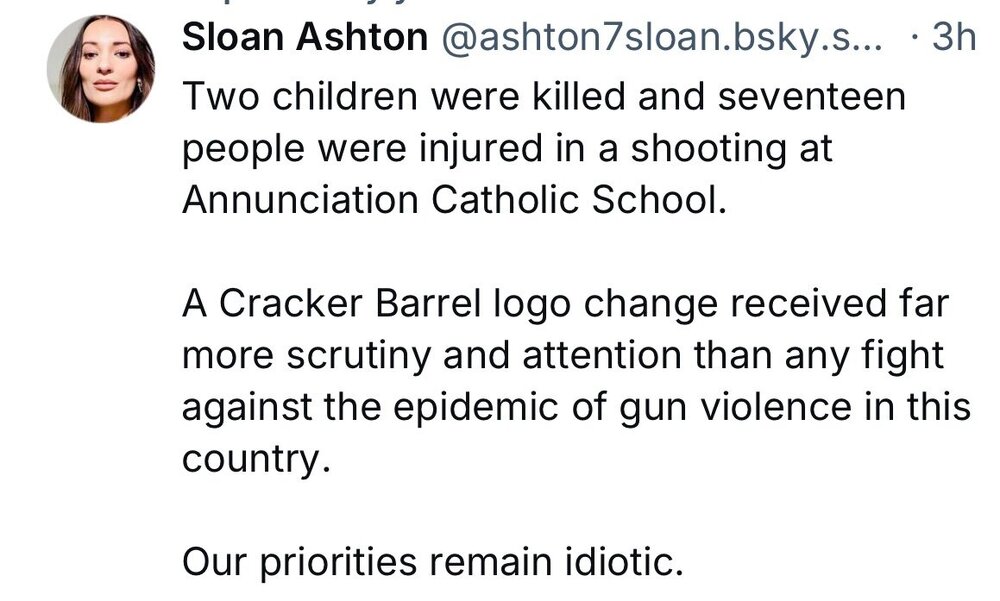Image resolution: width=1000 pixels, height=601 pixels.
Task: Click the words "Two children" in the post
Action: tap(279, 98)
